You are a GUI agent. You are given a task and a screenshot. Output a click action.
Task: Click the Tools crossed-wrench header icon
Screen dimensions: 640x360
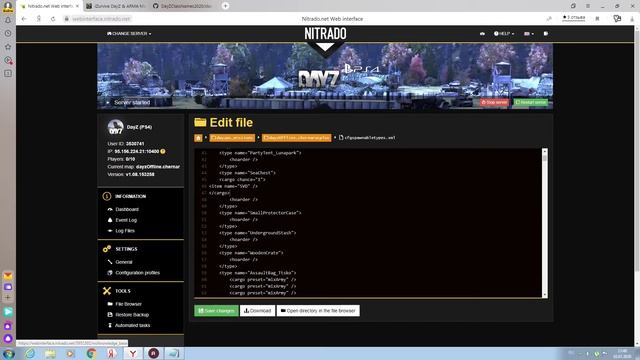(107, 291)
